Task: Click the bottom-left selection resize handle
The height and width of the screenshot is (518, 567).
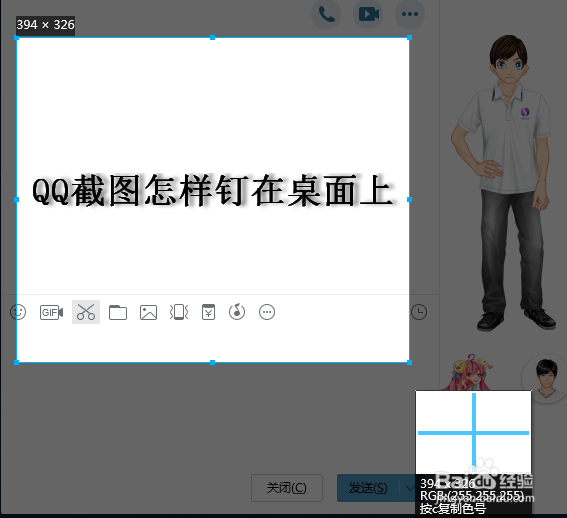Action: click(x=16, y=362)
